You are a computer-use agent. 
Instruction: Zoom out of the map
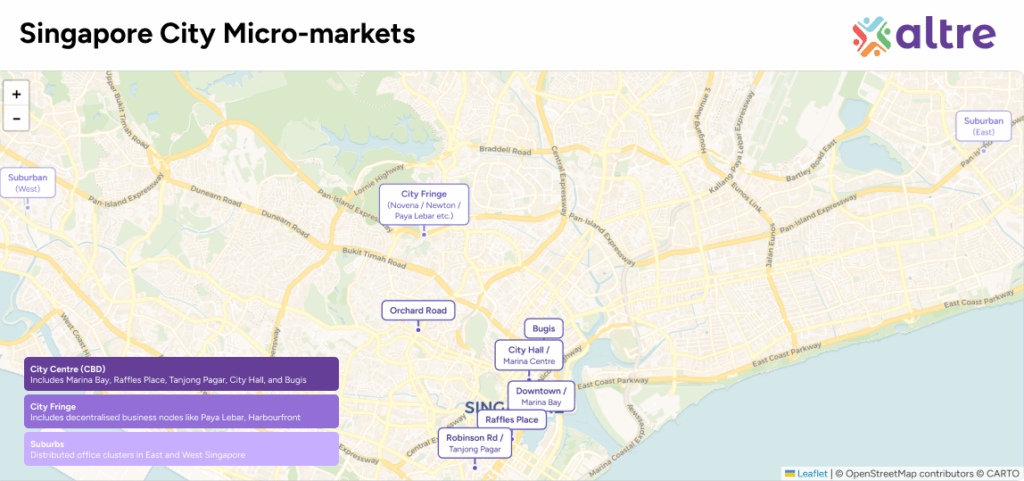16,119
